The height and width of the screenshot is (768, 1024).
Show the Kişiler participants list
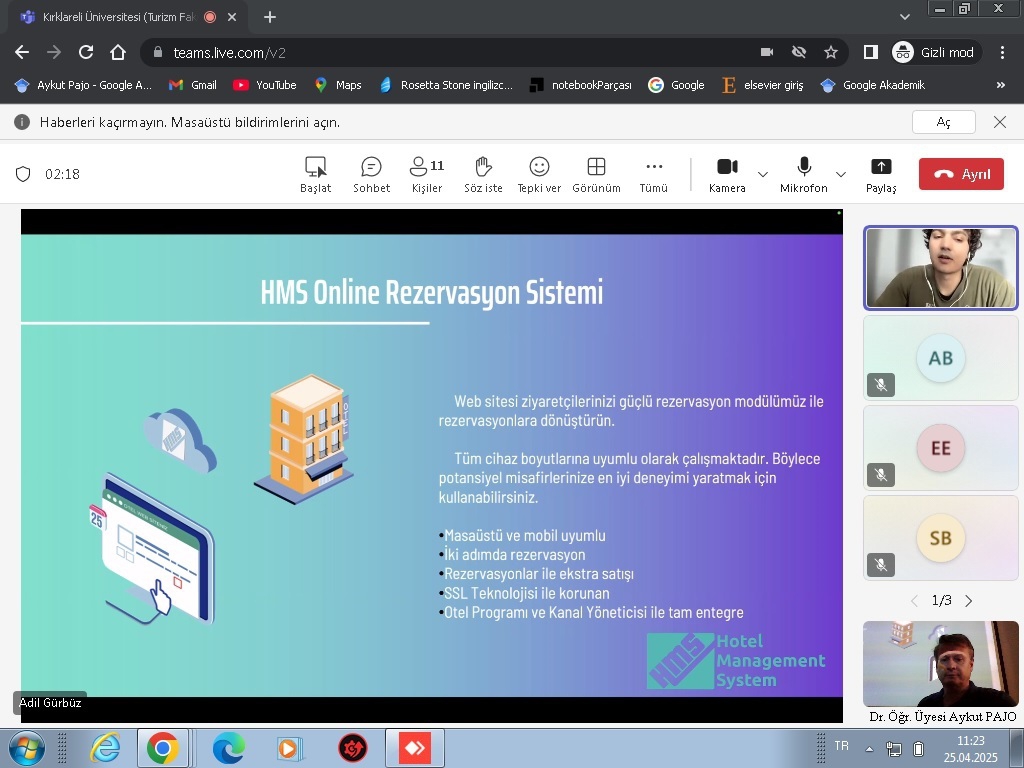tap(427, 174)
